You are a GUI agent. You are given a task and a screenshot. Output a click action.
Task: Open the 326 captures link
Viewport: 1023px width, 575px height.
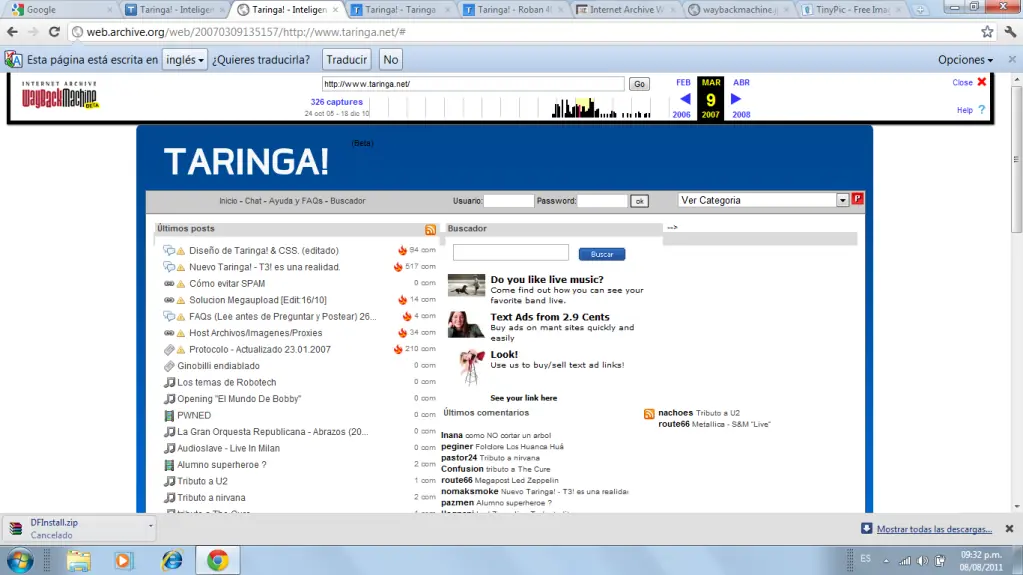pyautogui.click(x=337, y=102)
